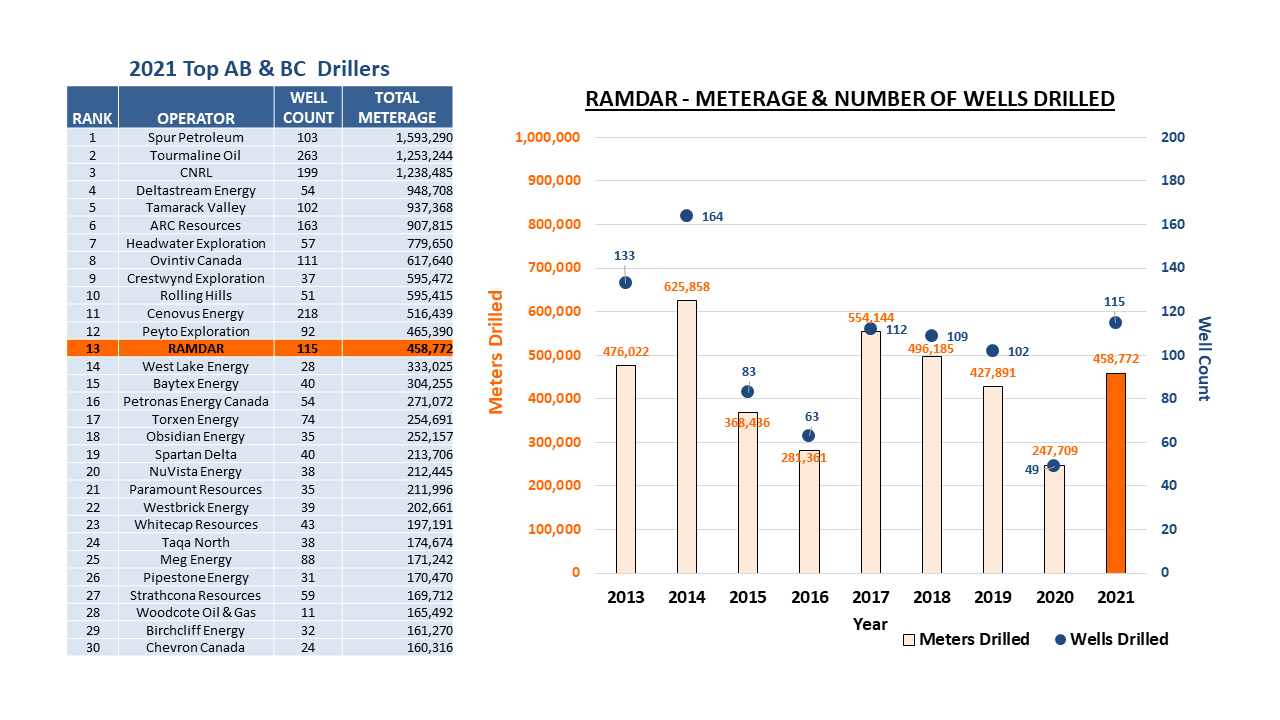This screenshot has width=1280, height=720.
Task: Click the 2017 meters drilled bar
Action: (871, 452)
